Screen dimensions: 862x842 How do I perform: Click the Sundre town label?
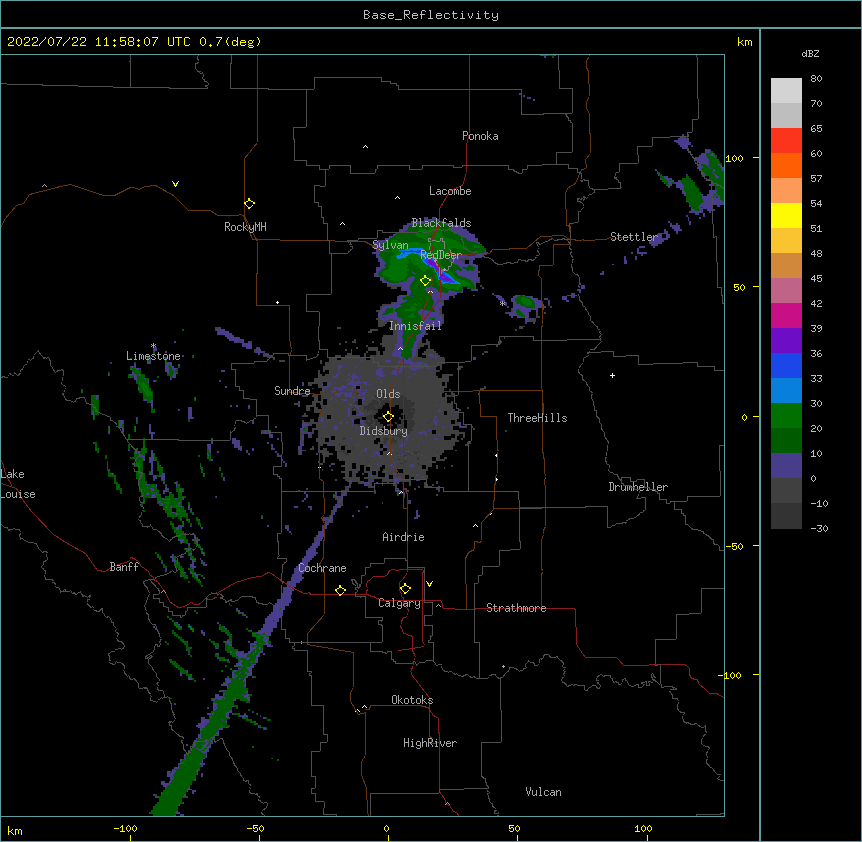tap(292, 391)
